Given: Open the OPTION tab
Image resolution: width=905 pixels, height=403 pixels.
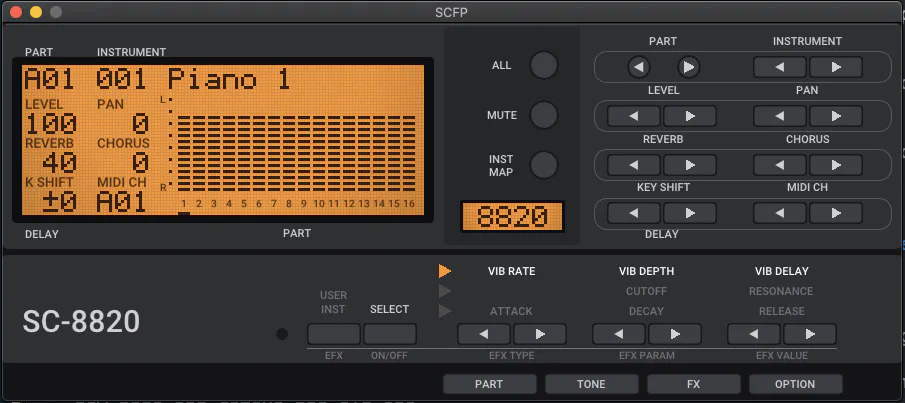Looking at the screenshot, I should pos(795,384).
